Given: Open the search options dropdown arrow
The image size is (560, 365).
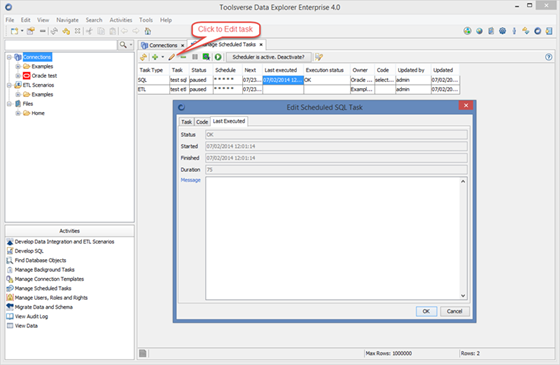Looking at the screenshot, I should pyautogui.click(x=131, y=45).
